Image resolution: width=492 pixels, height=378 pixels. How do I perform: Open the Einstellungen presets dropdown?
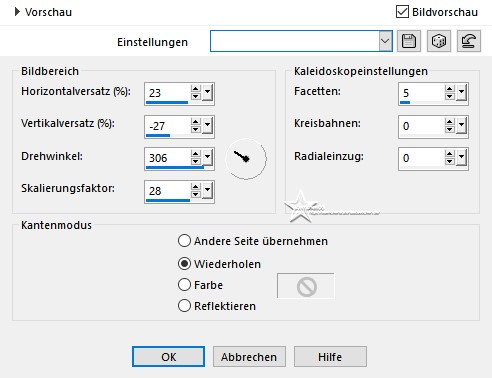385,41
